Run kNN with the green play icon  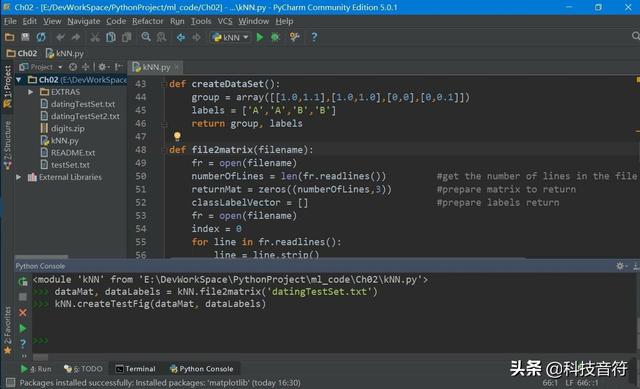260,37
